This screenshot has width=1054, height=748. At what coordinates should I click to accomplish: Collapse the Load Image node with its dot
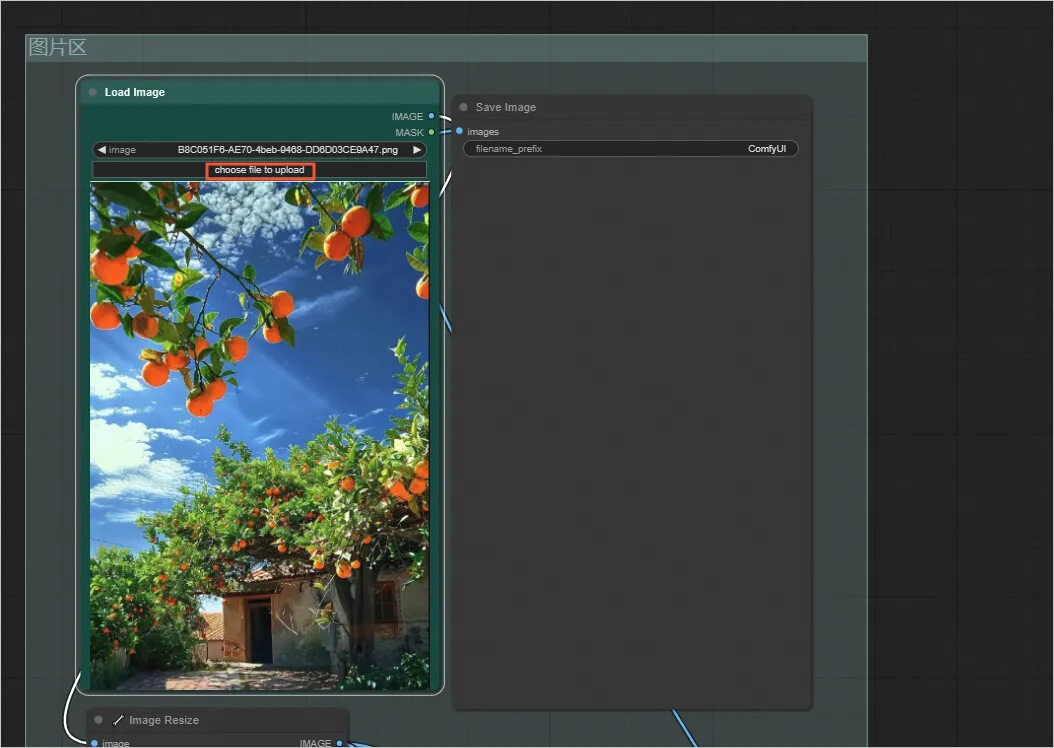(x=93, y=92)
